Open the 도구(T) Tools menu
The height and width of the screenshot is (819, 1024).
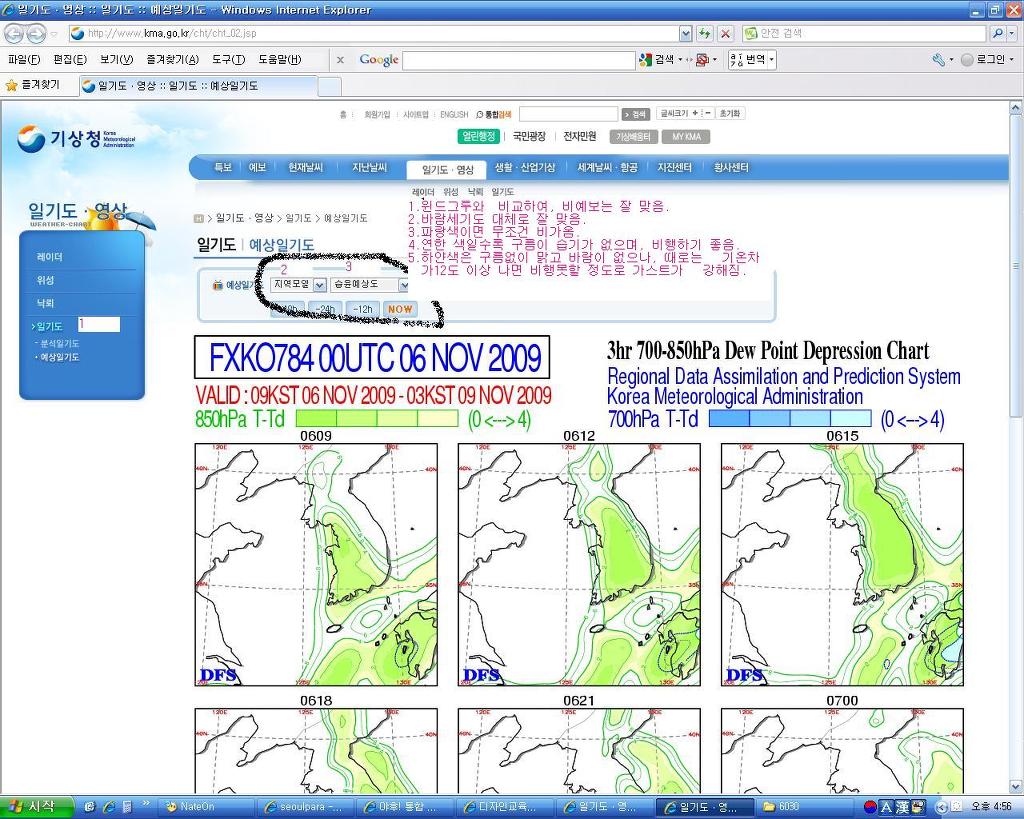[228, 59]
